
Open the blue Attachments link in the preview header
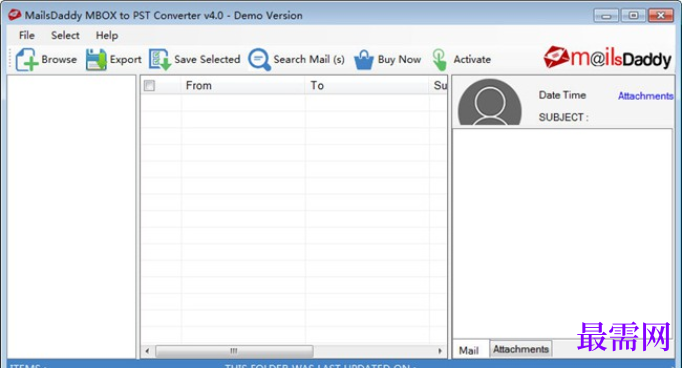645,96
